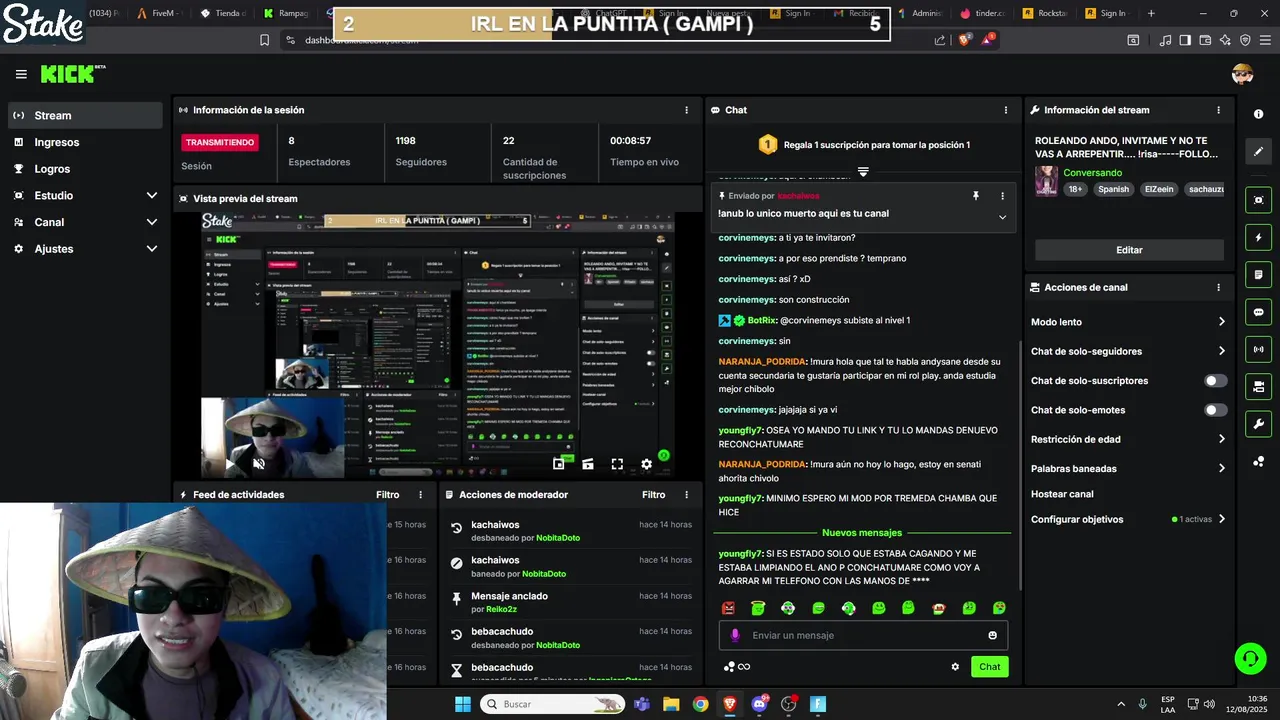1280x720 pixels.
Task: Open Filtro in Acciones de moderador
Action: [x=653, y=495]
